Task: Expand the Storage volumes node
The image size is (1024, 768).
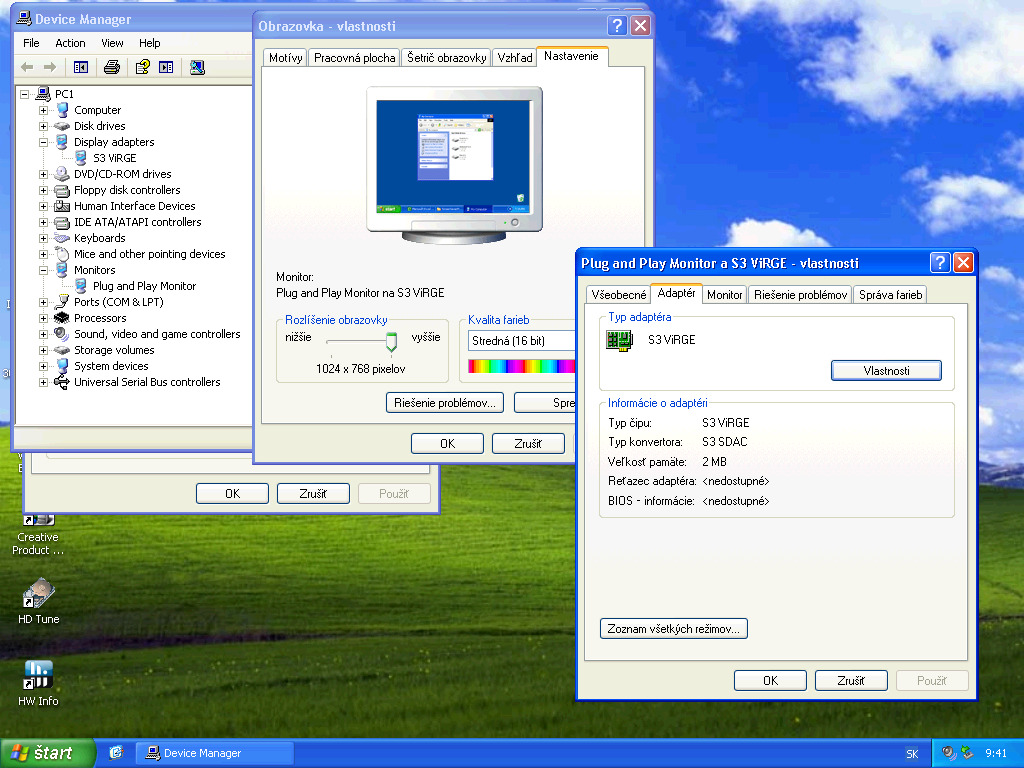Action: pyautogui.click(x=43, y=350)
